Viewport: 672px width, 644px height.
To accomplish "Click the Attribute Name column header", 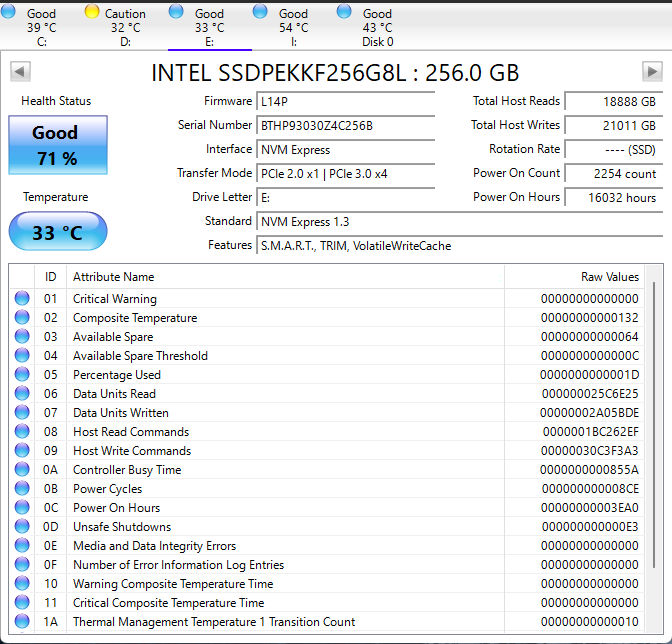I will pos(285,277).
